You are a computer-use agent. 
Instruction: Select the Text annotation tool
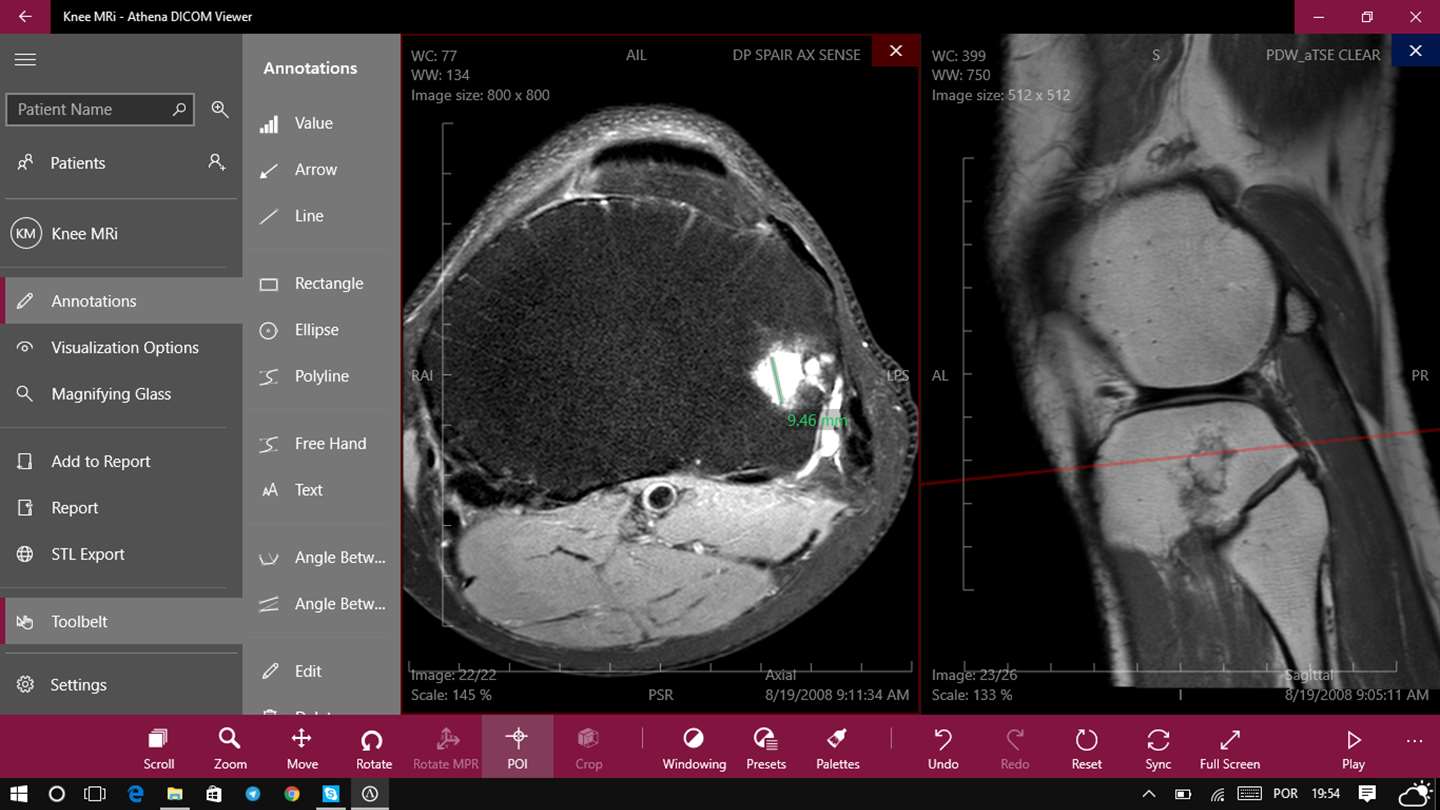click(x=321, y=490)
